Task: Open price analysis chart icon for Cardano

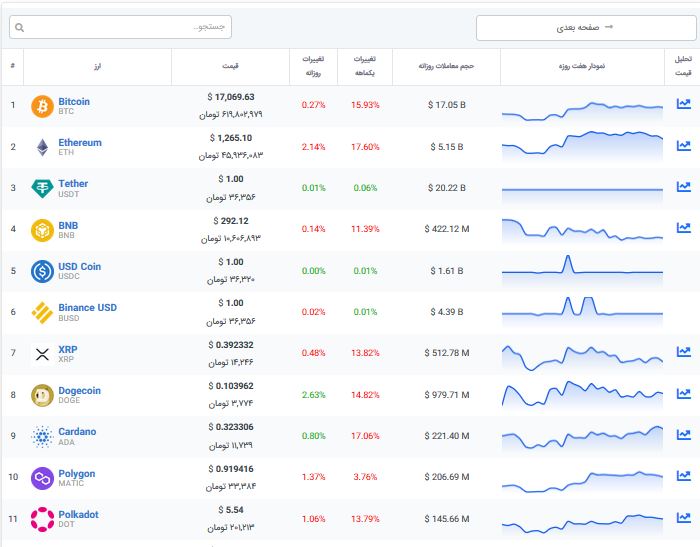Action: 683,434
